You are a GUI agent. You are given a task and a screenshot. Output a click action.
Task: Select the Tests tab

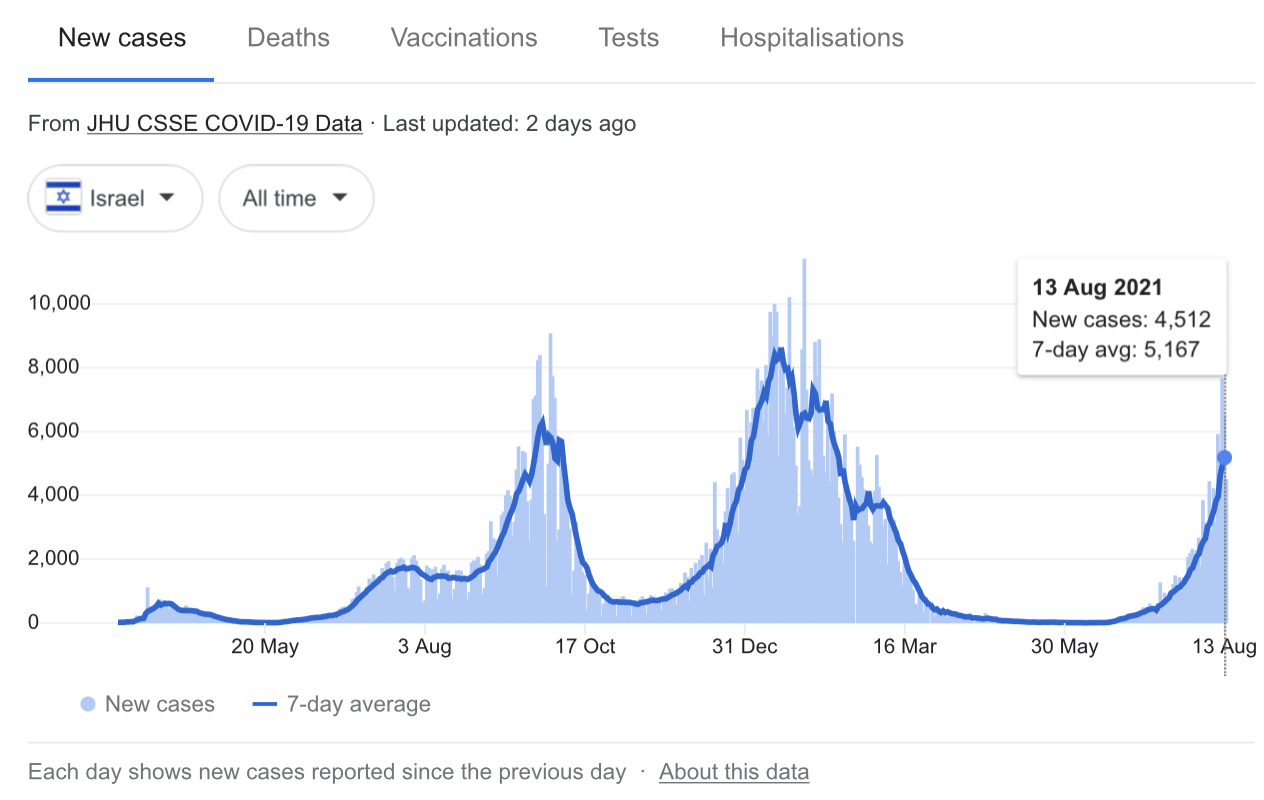tap(628, 38)
